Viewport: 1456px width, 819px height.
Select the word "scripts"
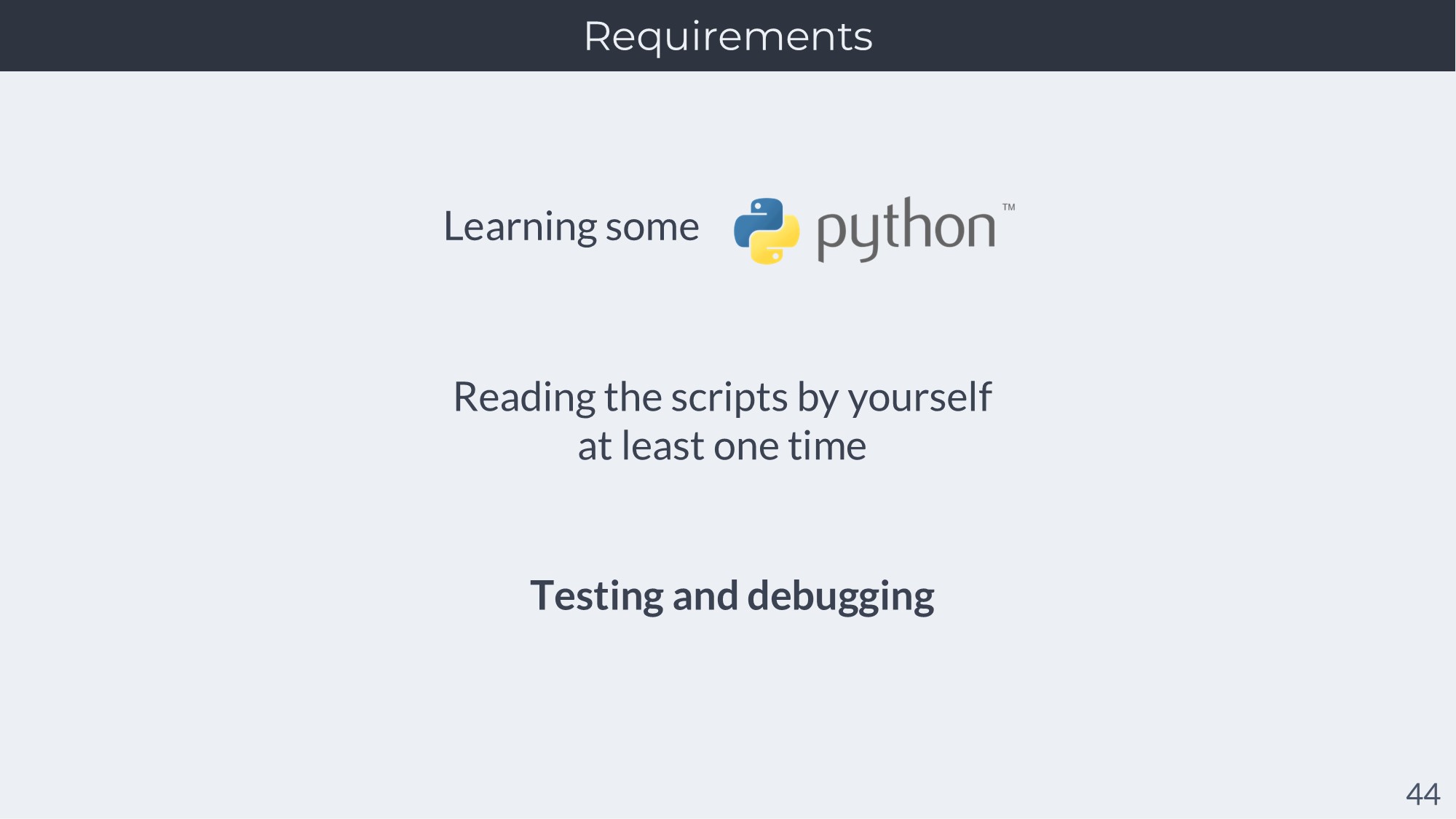(x=729, y=399)
